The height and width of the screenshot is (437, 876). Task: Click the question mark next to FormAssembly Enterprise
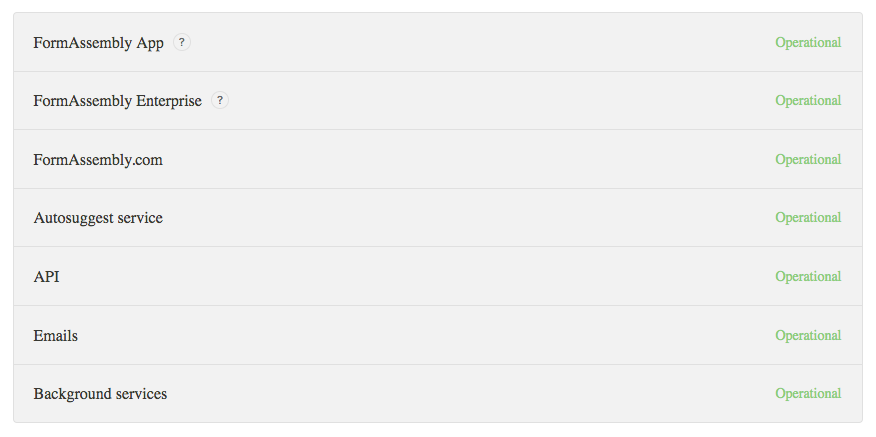click(x=220, y=101)
